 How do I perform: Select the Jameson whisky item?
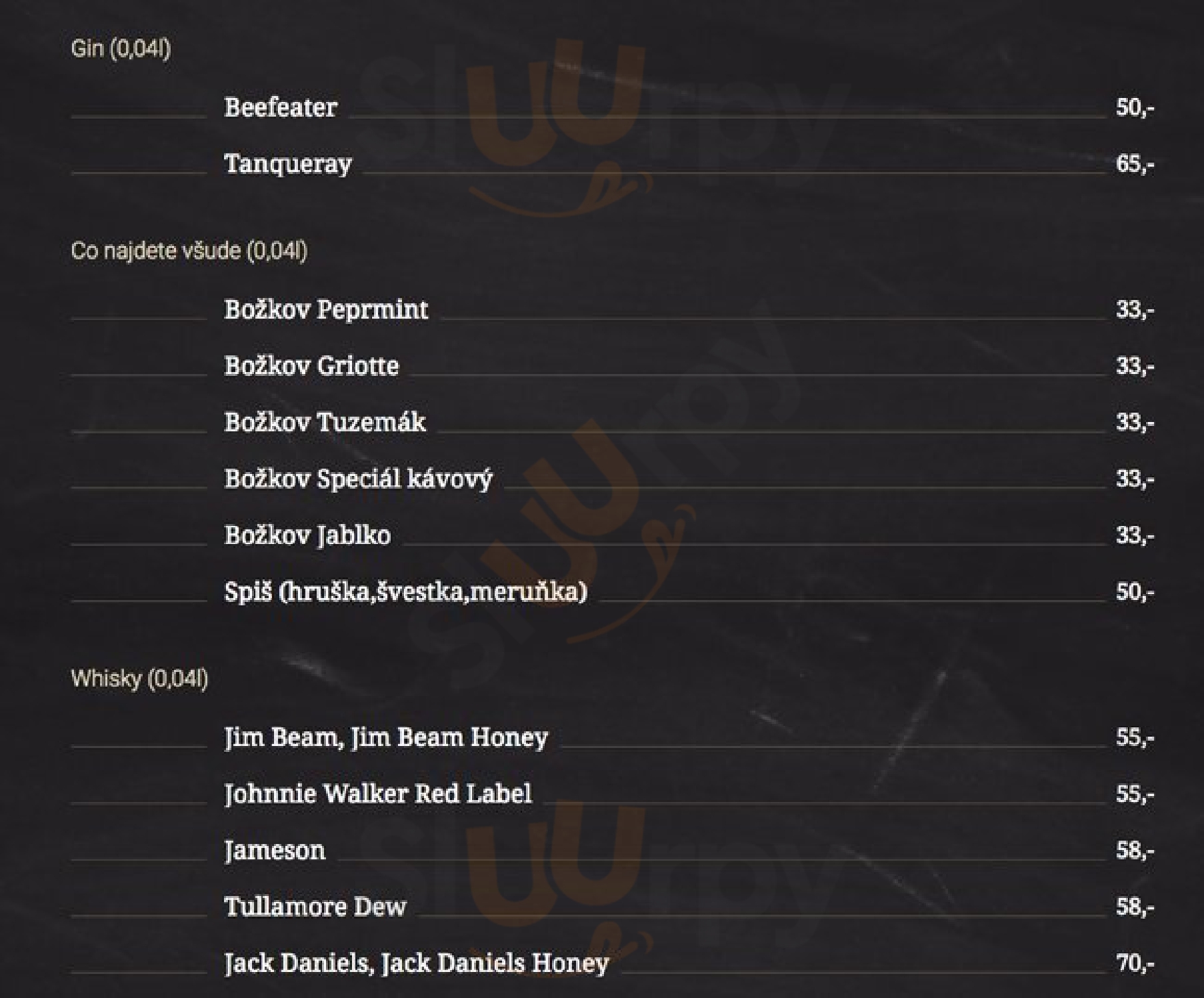coord(275,851)
